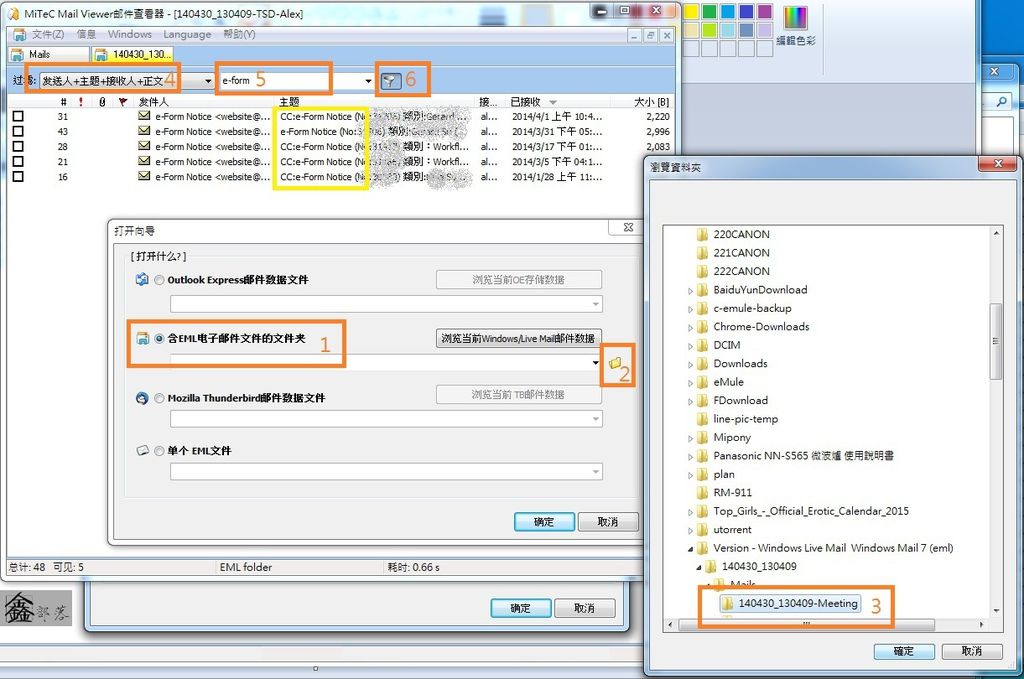
Task: Check the box for mail number 31
Action: coord(18,116)
